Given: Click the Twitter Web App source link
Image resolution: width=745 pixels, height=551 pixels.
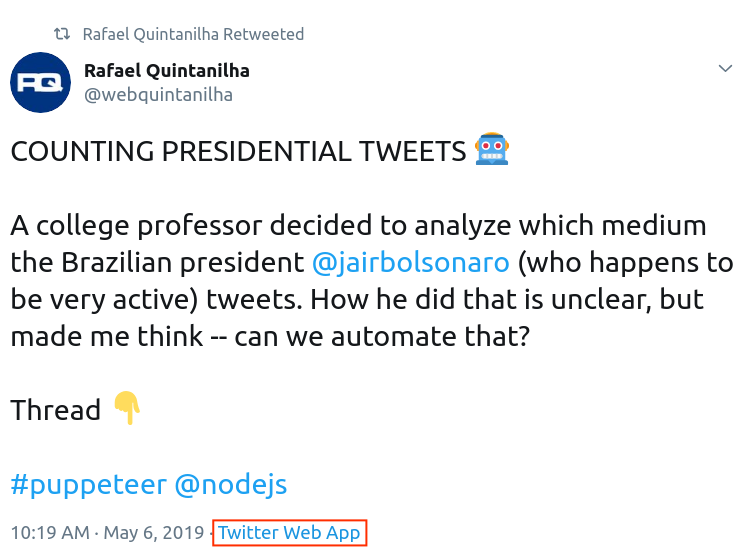Looking at the screenshot, I should coord(289,533).
